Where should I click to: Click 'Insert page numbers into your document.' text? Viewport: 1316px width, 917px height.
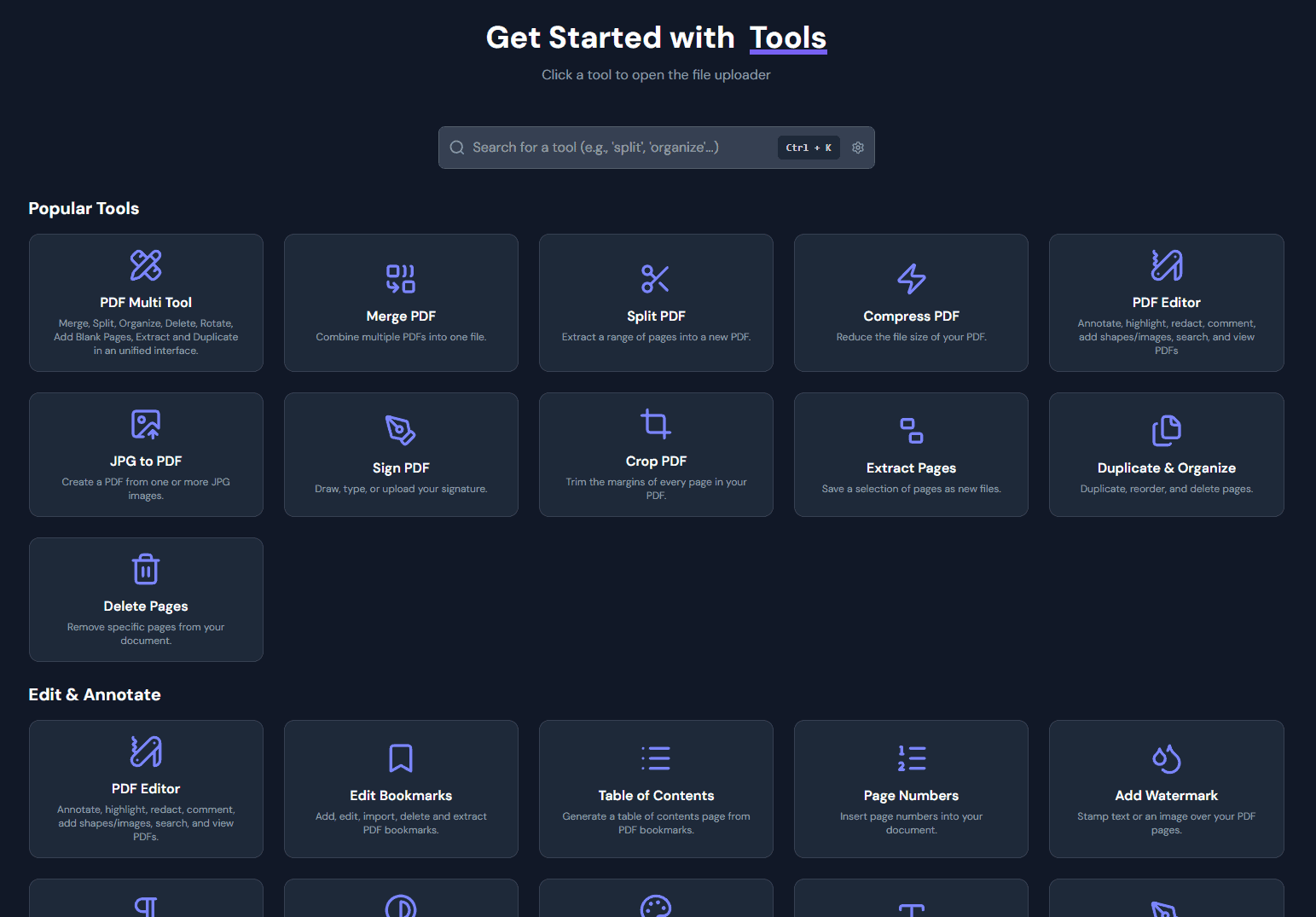911,823
